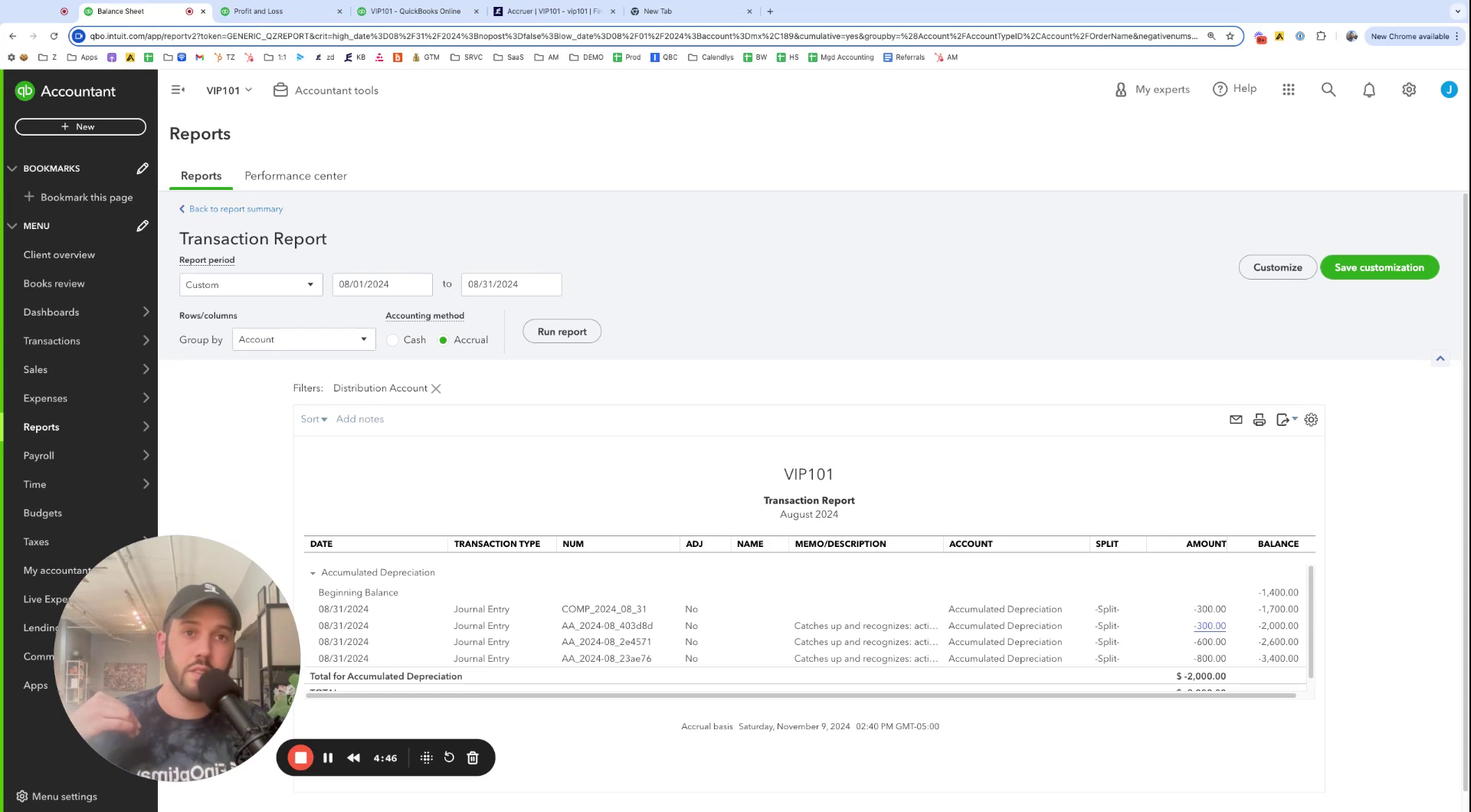Expand the Dashboards submenu
Viewport: 1471px width, 812px height.
(x=146, y=312)
